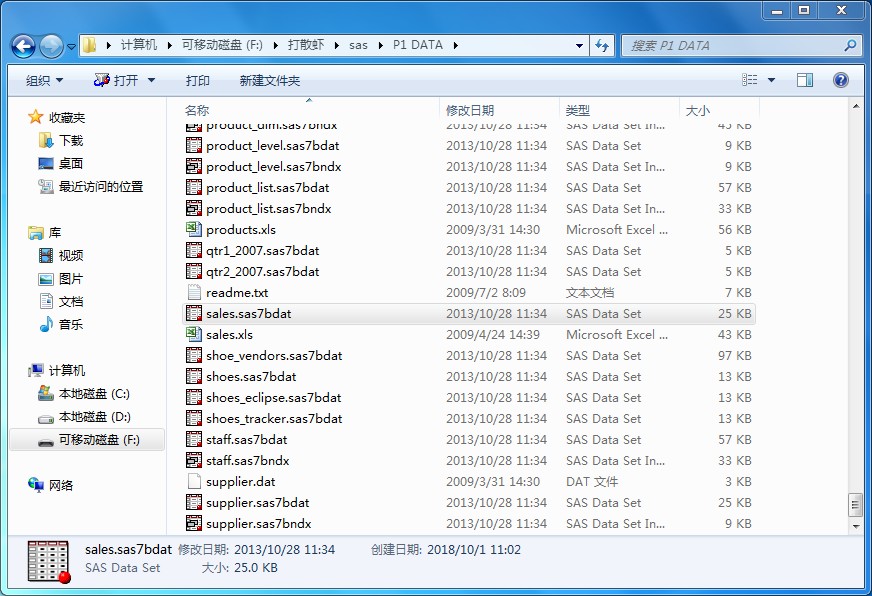Viewport: 872px width, 596px height.
Task: Open the preview pane icon
Action: tap(804, 79)
